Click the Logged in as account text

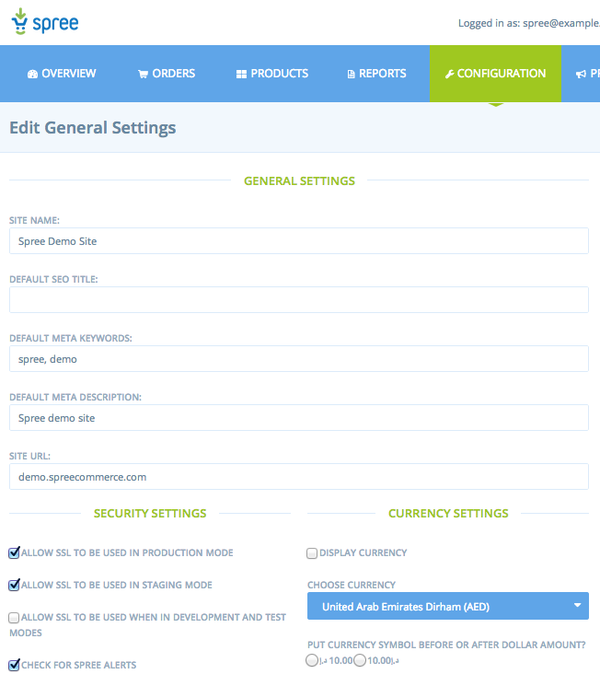[529, 23]
